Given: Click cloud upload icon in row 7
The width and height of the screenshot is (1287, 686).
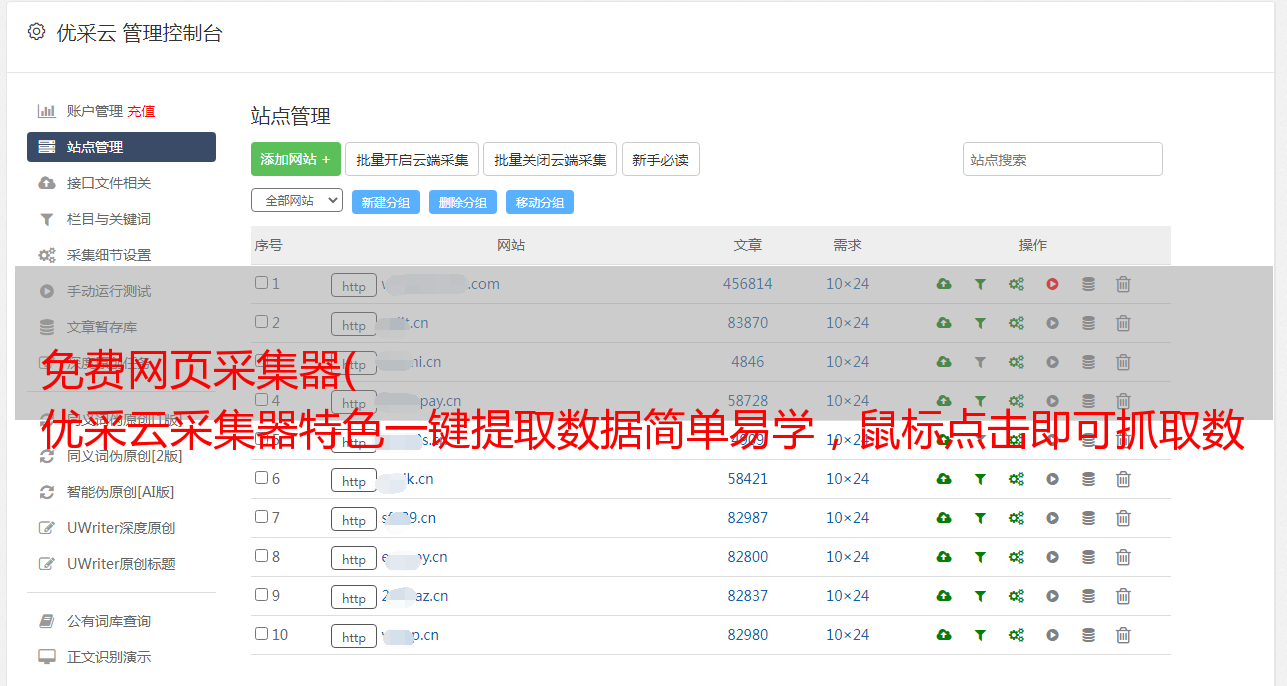Looking at the screenshot, I should point(944,518).
